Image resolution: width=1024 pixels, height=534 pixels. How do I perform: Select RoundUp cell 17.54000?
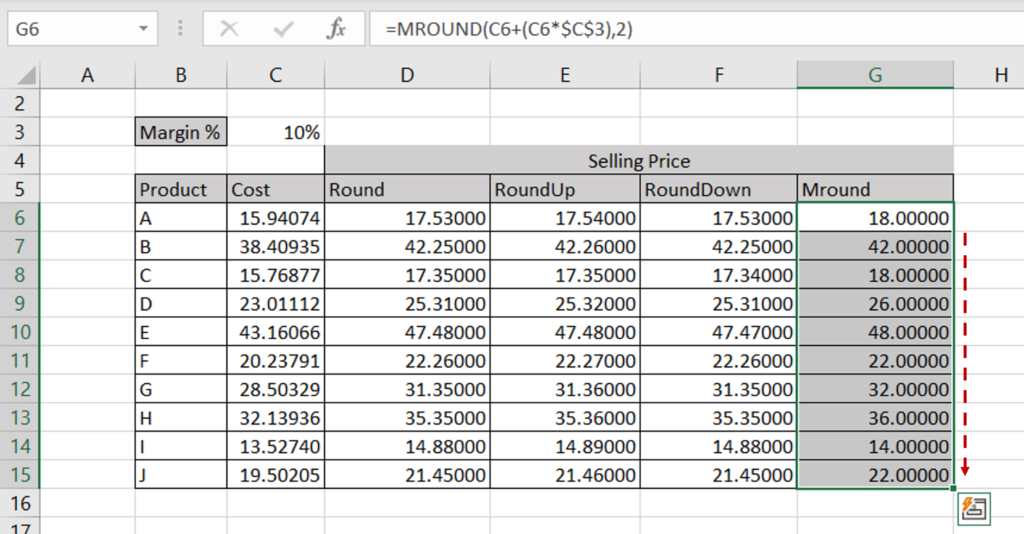click(565, 217)
